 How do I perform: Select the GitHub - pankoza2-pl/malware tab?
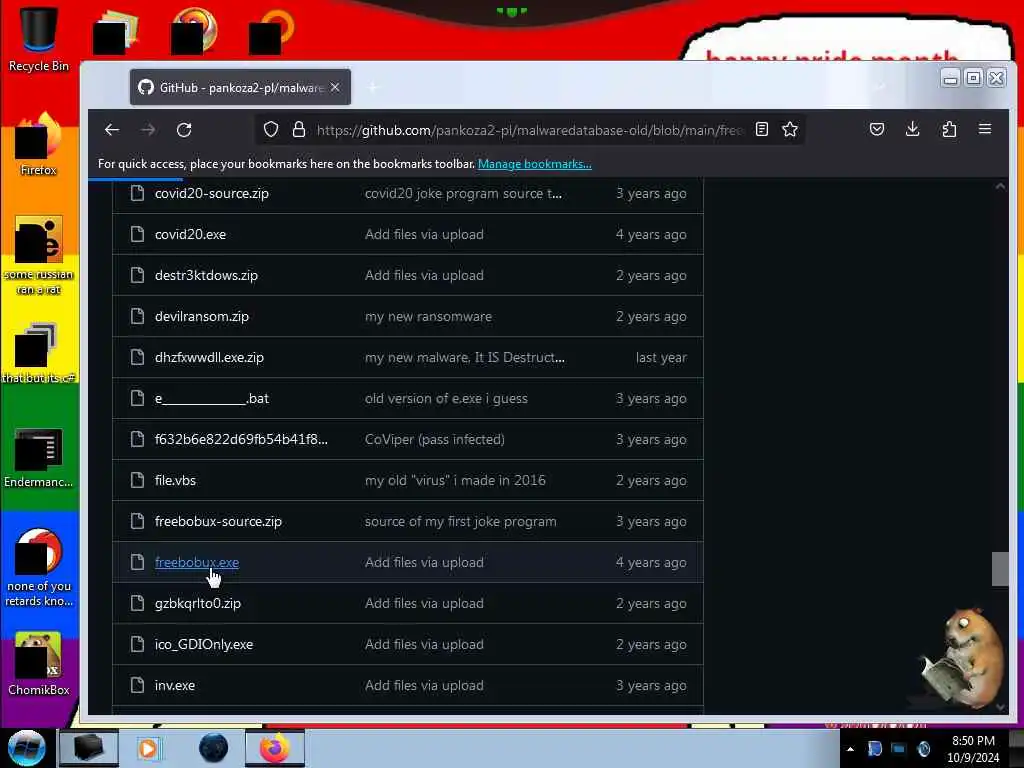click(240, 87)
